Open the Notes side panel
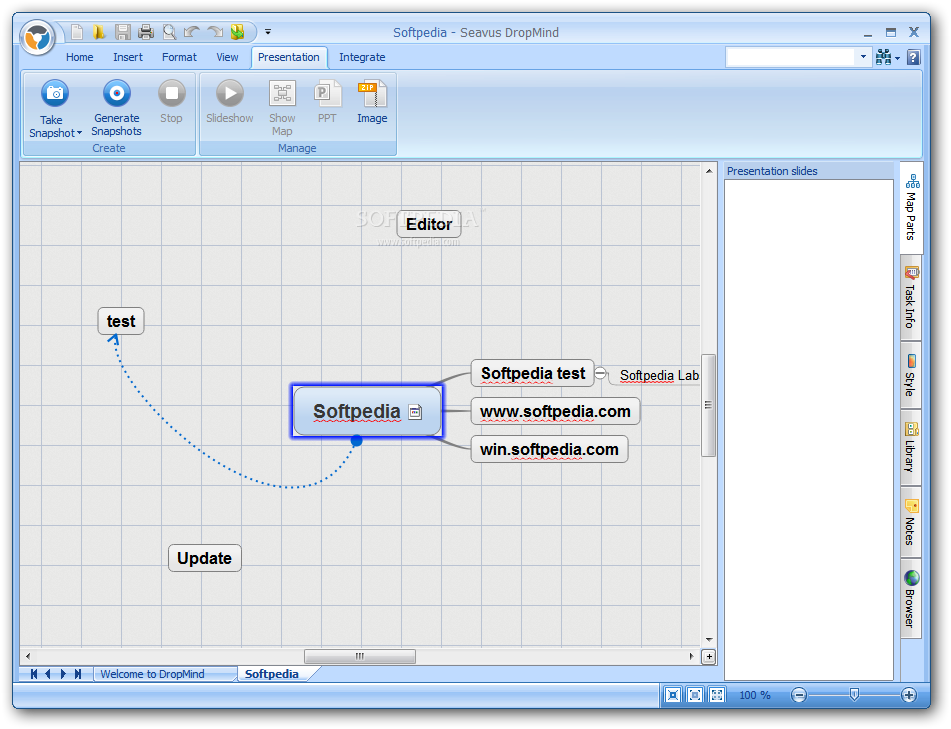The image size is (951, 729). [911, 522]
